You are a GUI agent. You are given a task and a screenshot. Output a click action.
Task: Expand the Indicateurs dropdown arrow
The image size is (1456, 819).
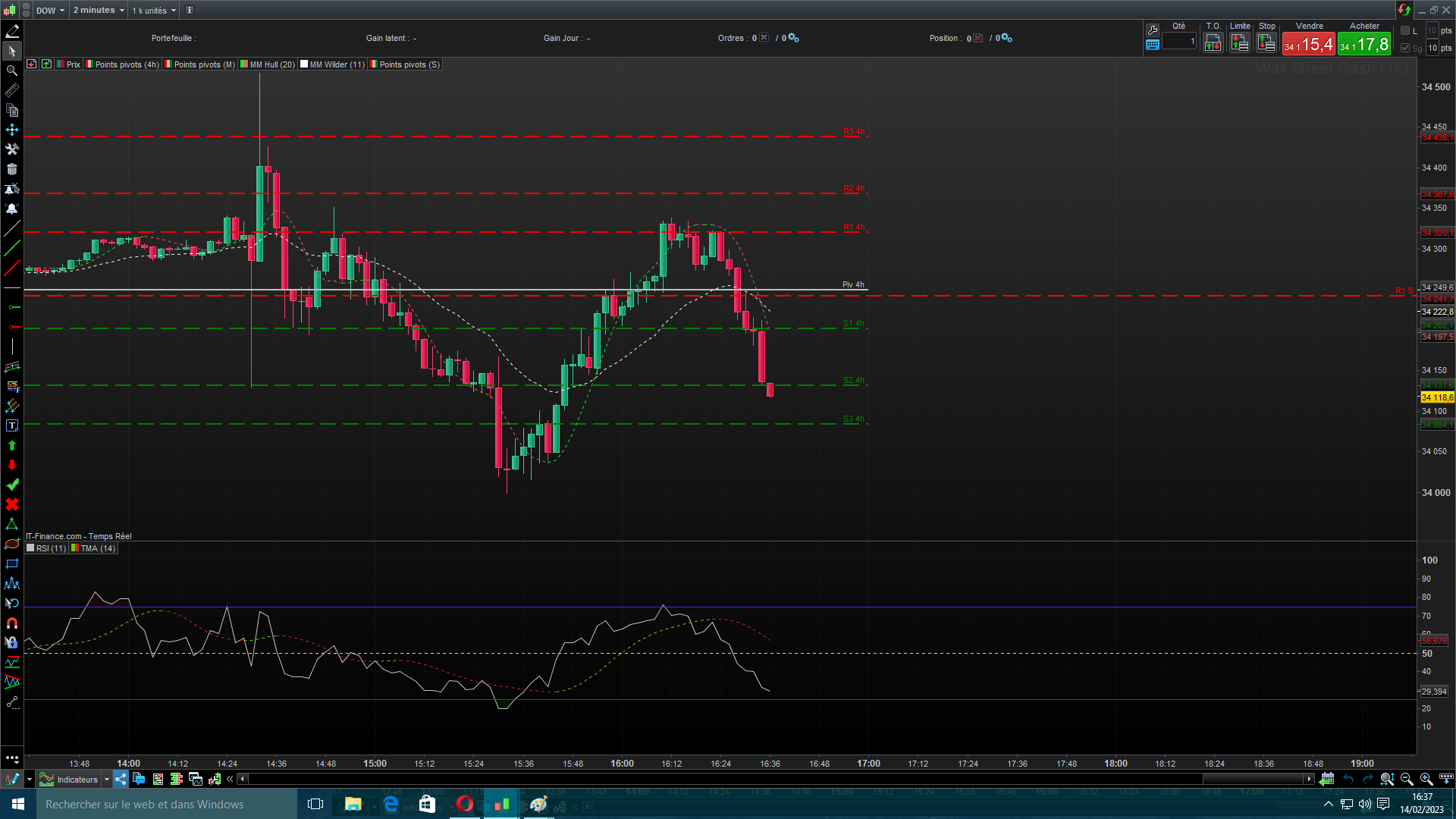tap(107, 779)
